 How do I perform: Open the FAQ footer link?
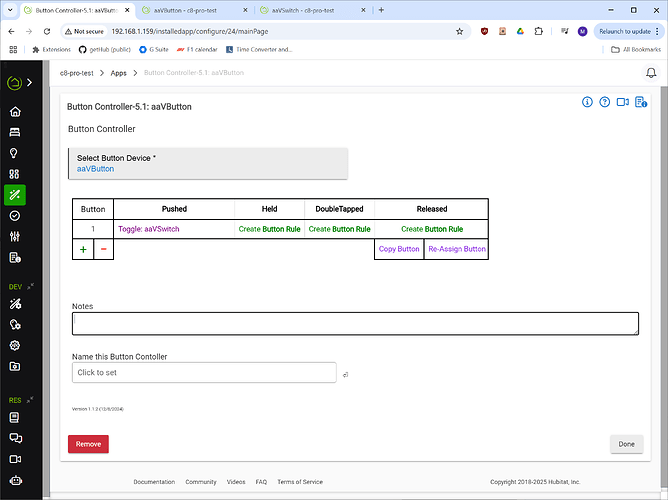pos(261,482)
